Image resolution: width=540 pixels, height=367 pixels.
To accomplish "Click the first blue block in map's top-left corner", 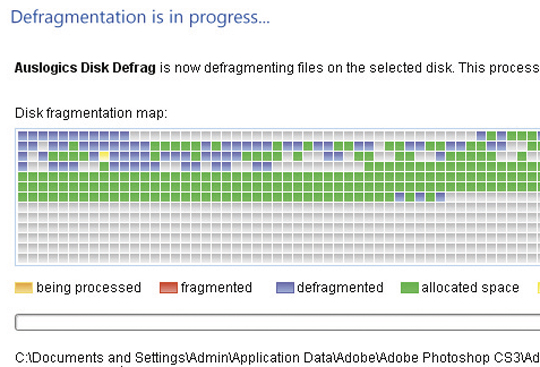I will pyautogui.click(x=22, y=136).
